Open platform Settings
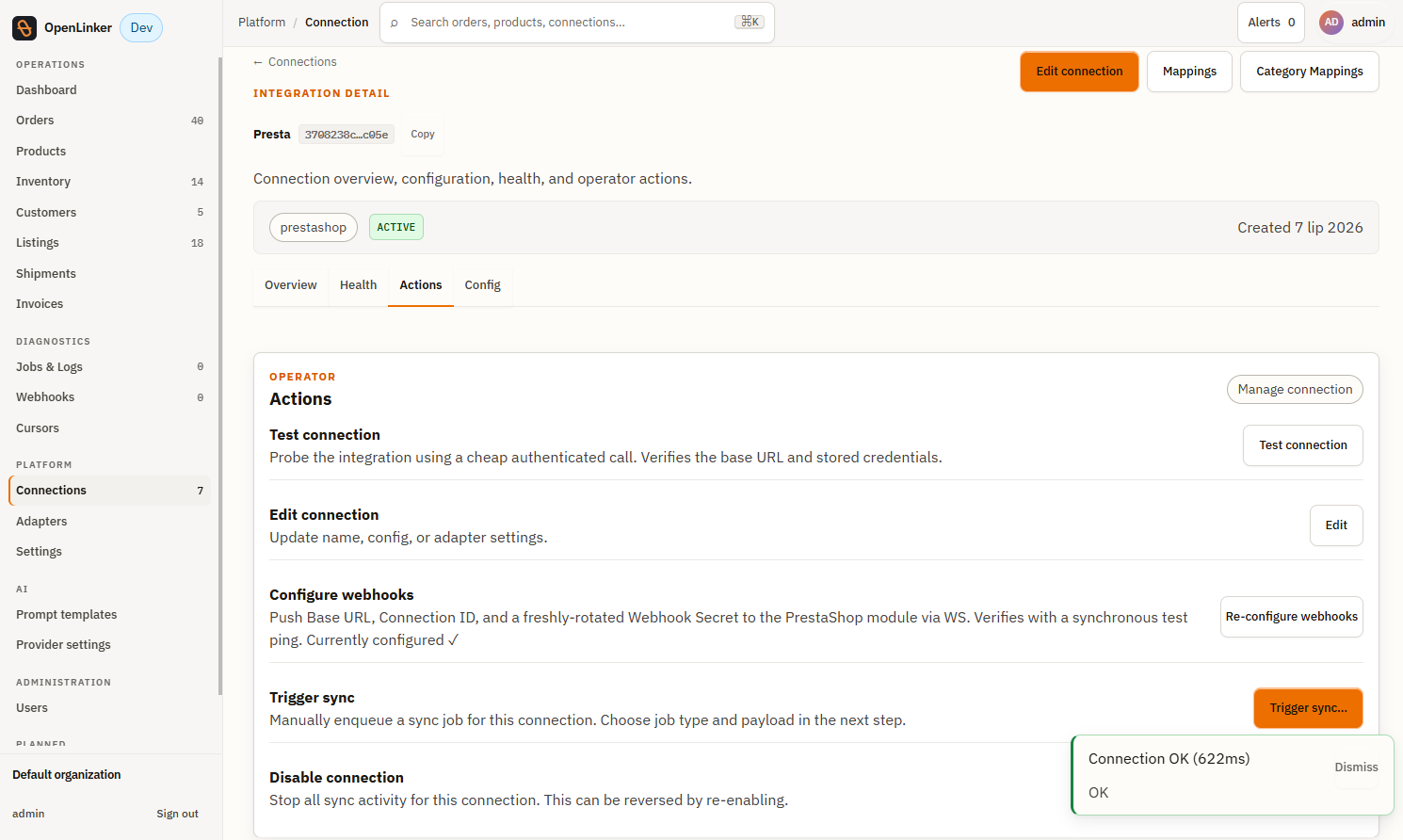 click(x=109, y=552)
